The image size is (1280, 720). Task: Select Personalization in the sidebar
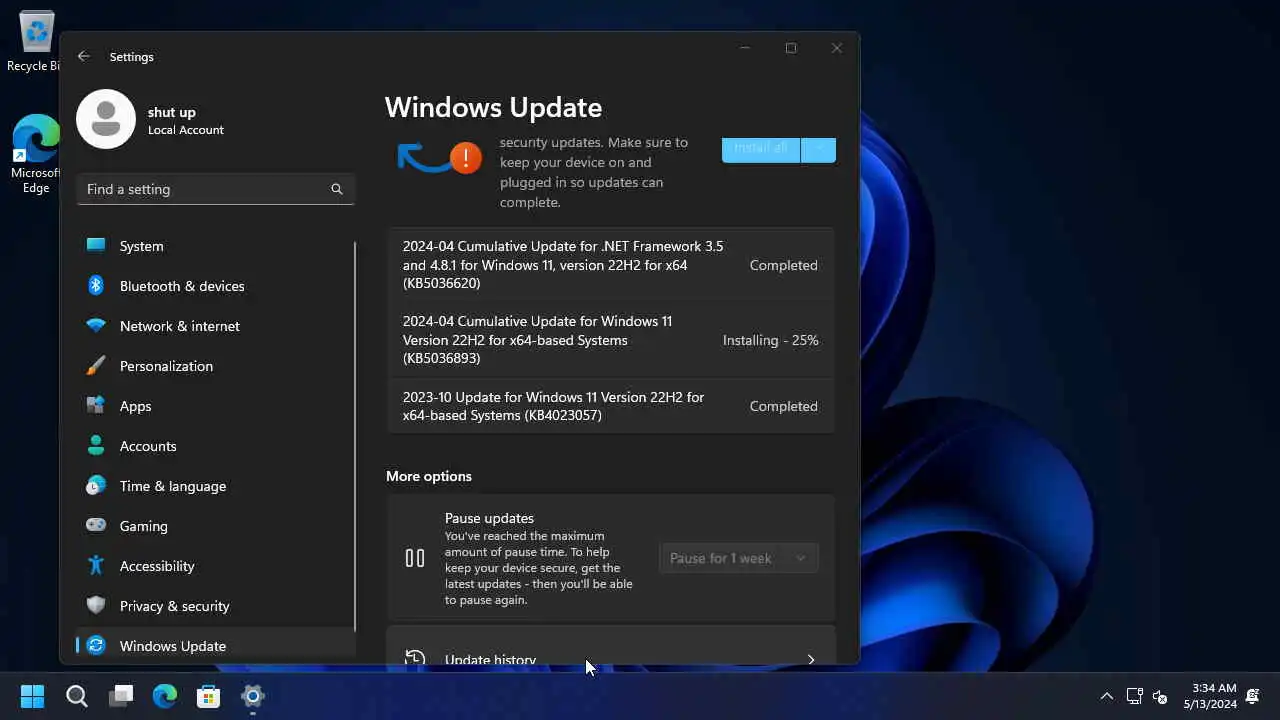[x=215, y=365]
